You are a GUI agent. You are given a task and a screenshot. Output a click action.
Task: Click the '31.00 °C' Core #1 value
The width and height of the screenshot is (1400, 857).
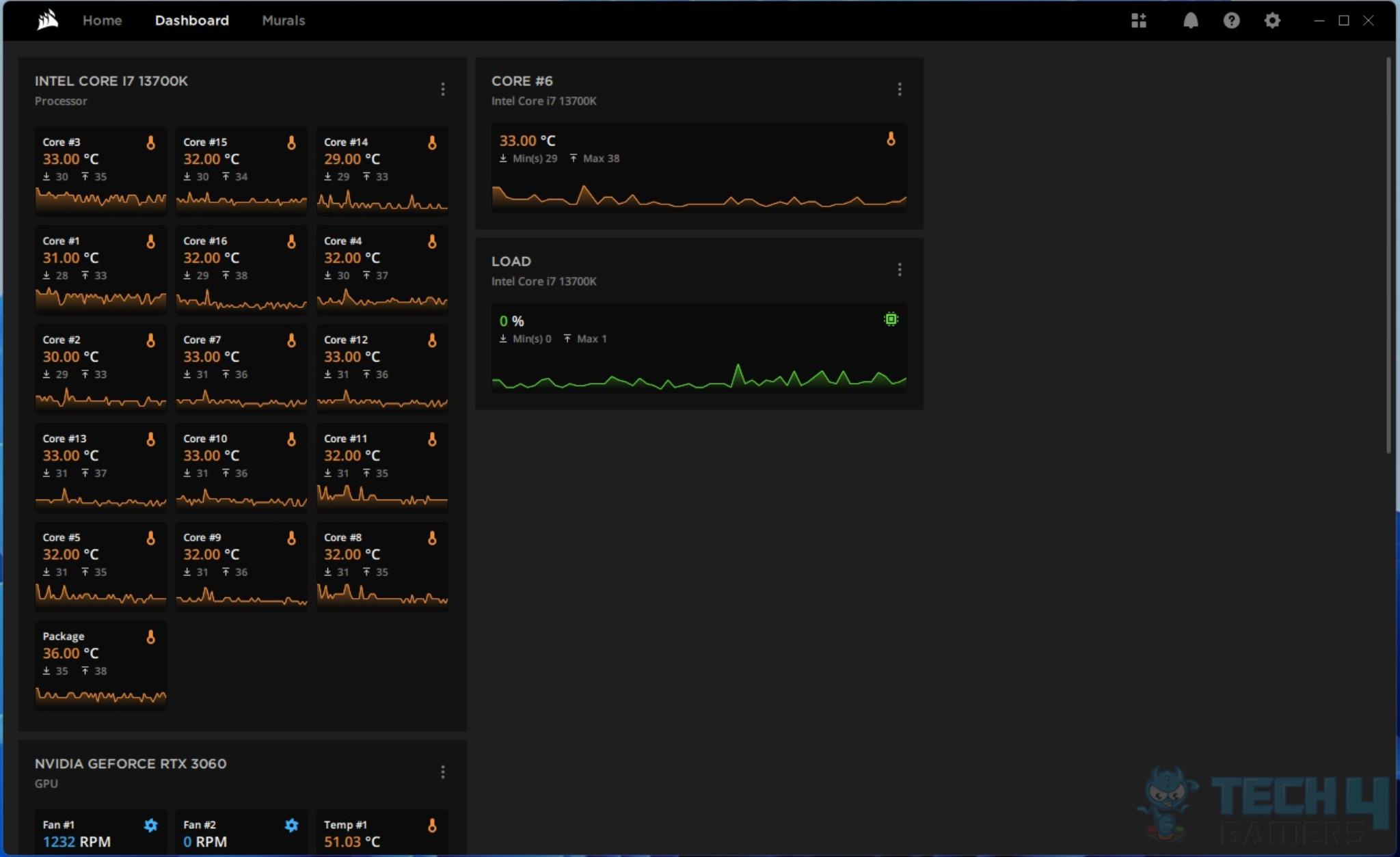70,258
